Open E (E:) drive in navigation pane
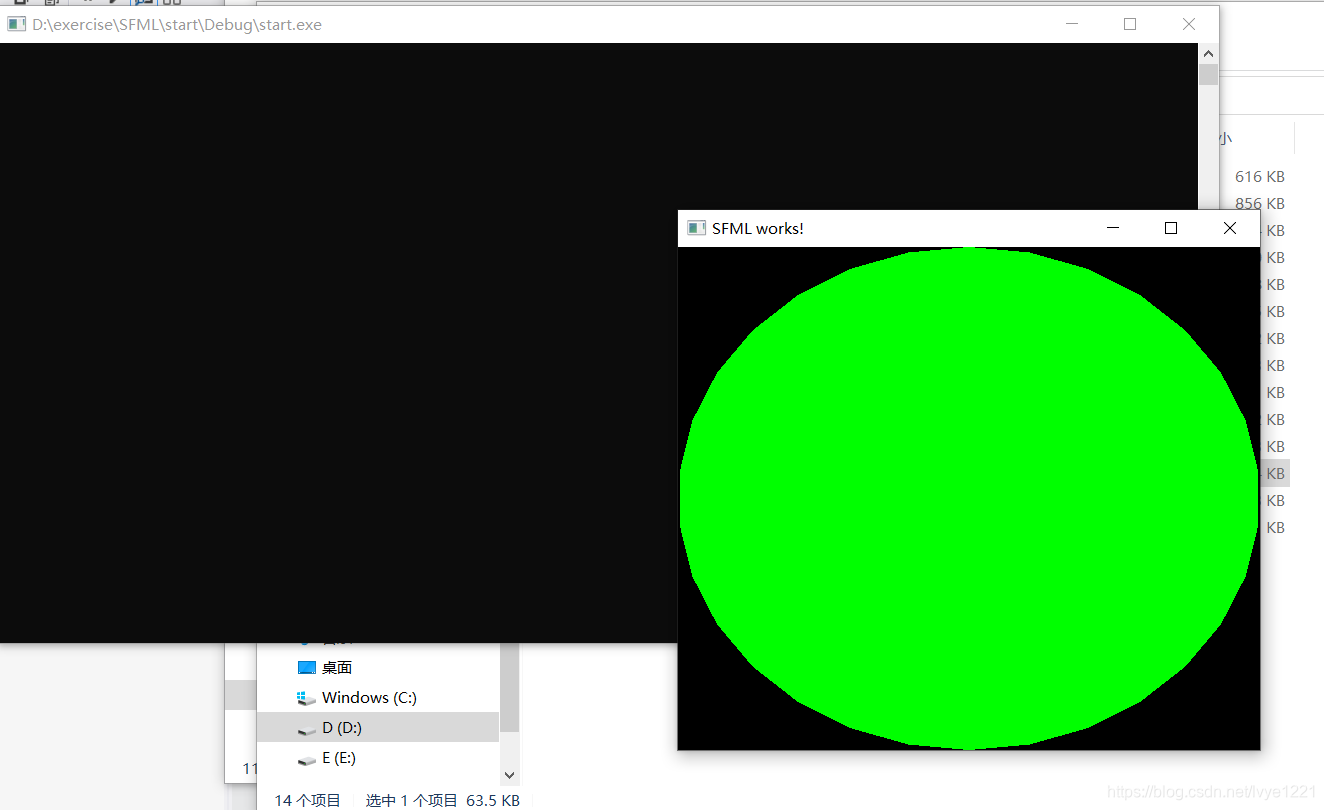This screenshot has width=1324, height=810. click(x=378, y=759)
